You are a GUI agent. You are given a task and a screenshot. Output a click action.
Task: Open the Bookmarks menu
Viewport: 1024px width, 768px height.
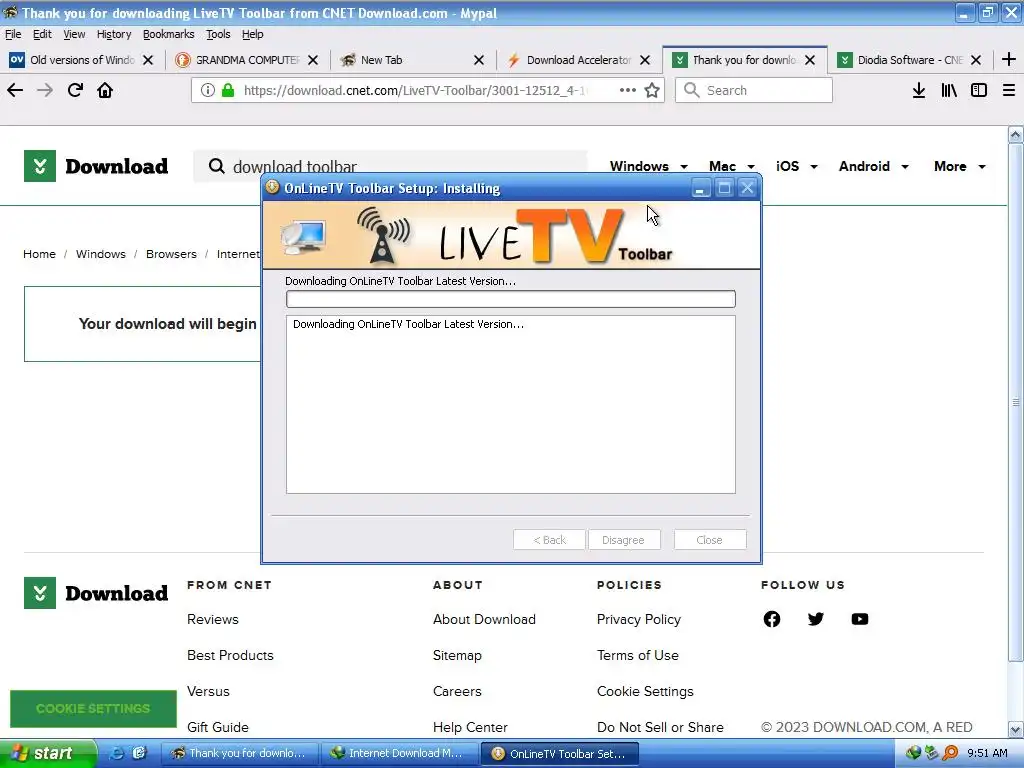click(168, 34)
